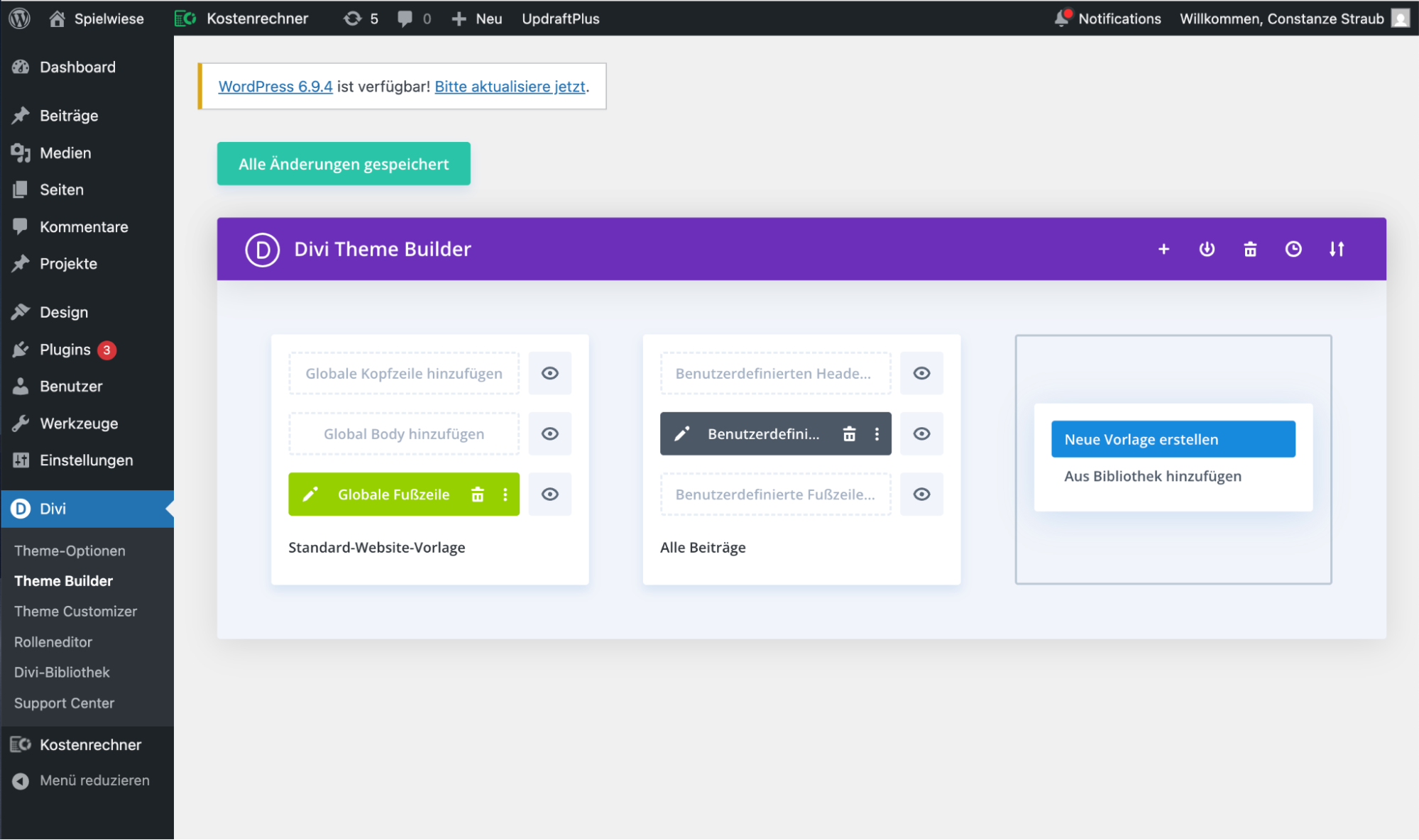Toggle visibility of the Globale Kopfzeile slot
This screenshot has height=840, width=1419.
click(550, 373)
